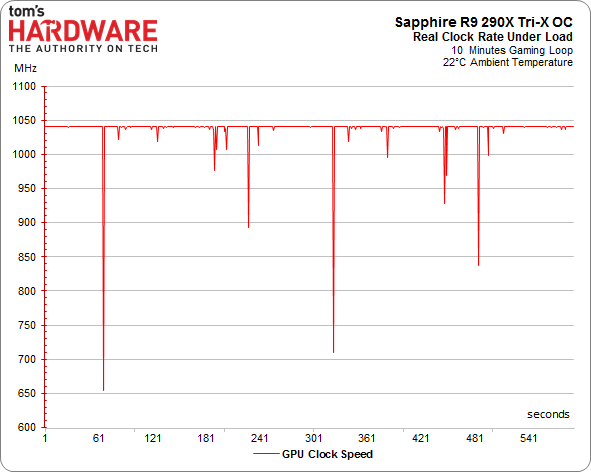Click the 'seconds' axis unit label

[x=548, y=414]
